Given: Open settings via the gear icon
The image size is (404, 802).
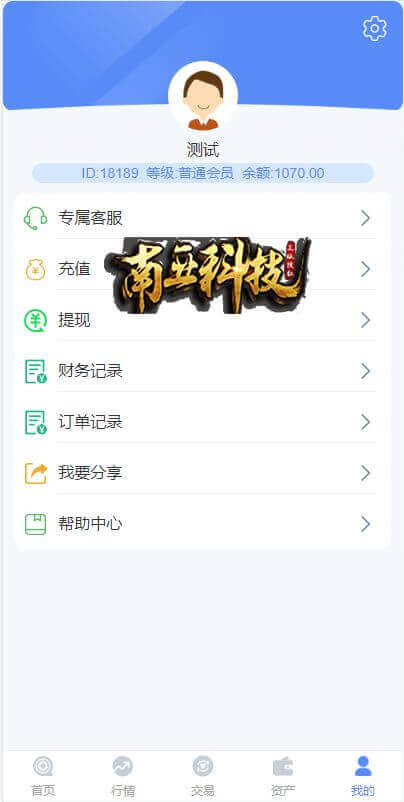Looking at the screenshot, I should pyautogui.click(x=375, y=29).
